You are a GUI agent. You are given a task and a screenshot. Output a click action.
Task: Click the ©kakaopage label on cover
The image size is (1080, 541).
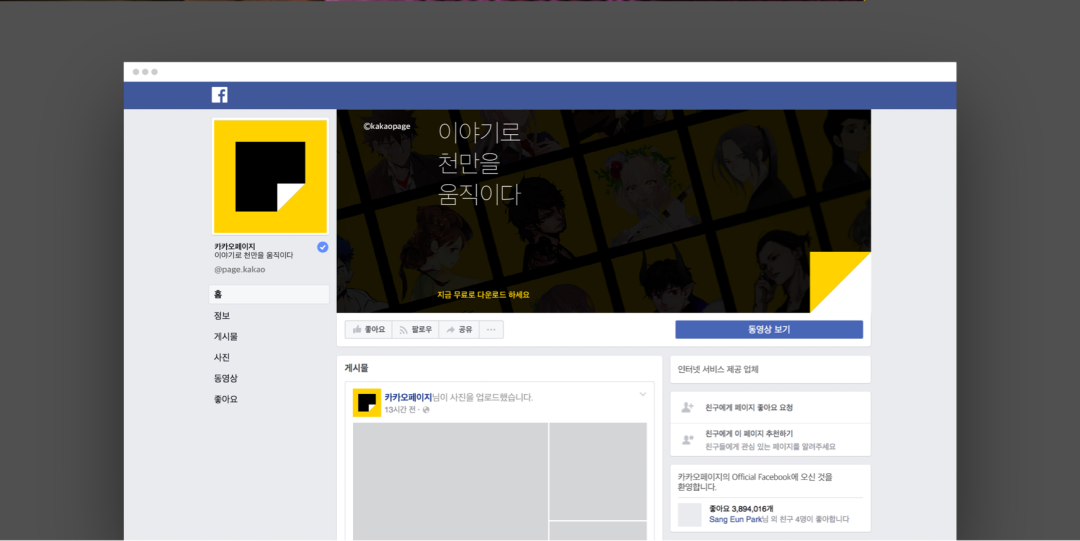[x=386, y=127]
